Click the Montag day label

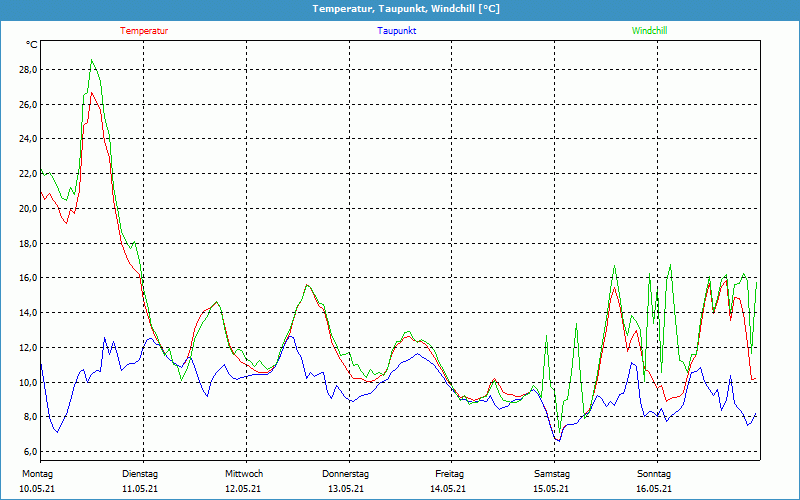coord(37,474)
